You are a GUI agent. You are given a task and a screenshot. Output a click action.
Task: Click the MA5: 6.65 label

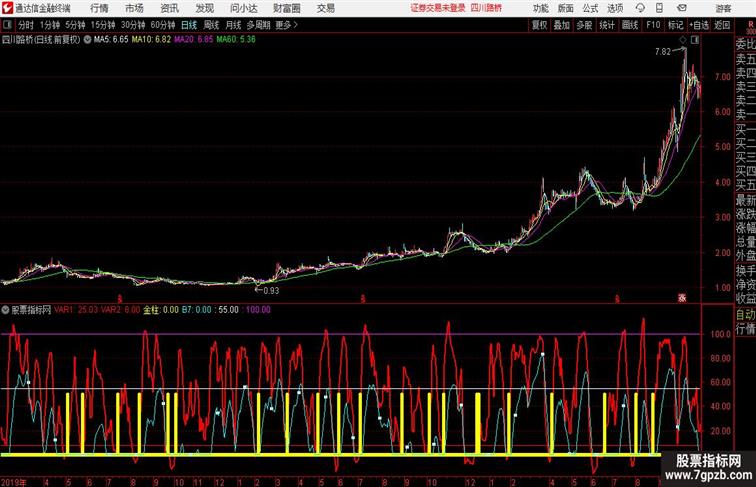[x=111, y=40]
